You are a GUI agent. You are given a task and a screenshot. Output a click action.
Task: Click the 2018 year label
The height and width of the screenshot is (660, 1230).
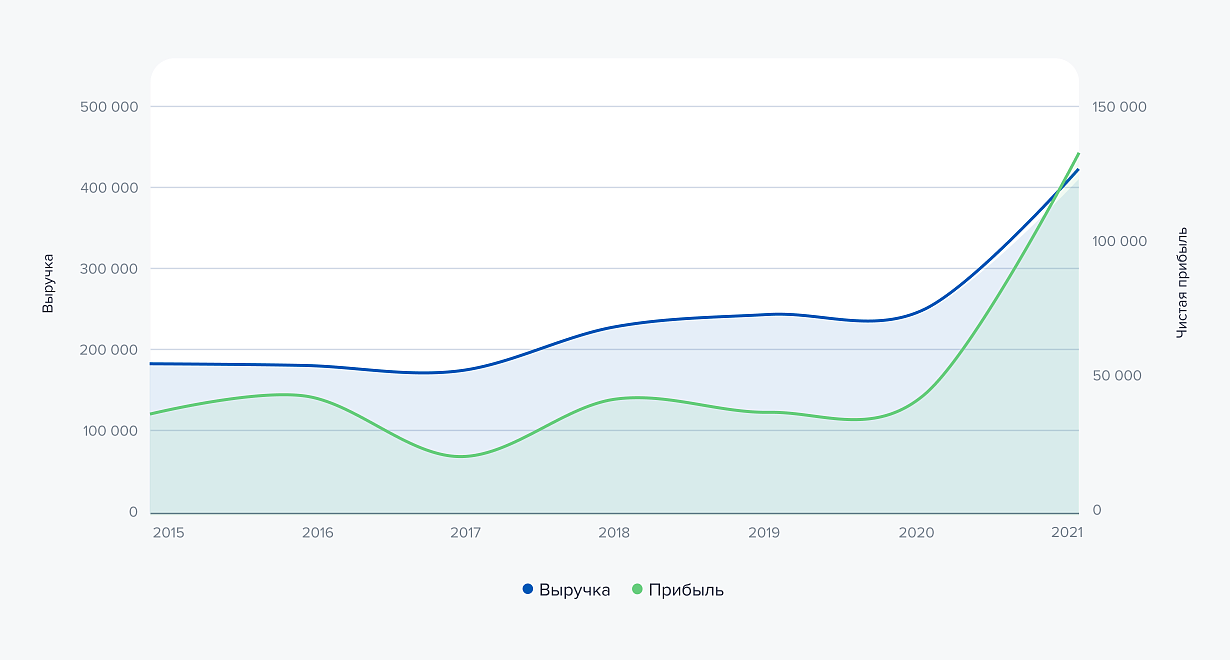pyautogui.click(x=614, y=533)
